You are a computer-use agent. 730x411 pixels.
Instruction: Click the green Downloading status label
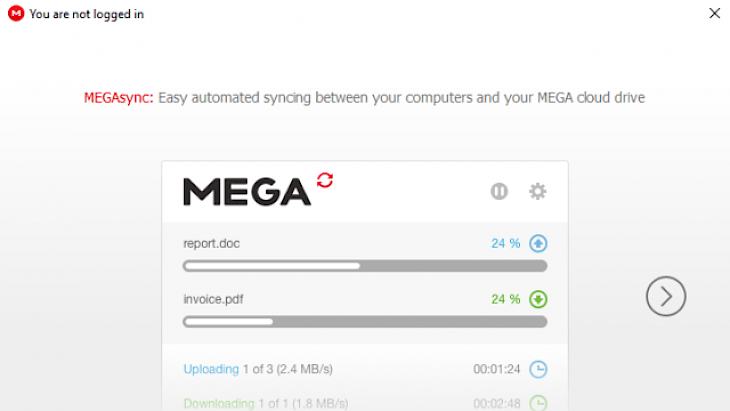coord(219,404)
